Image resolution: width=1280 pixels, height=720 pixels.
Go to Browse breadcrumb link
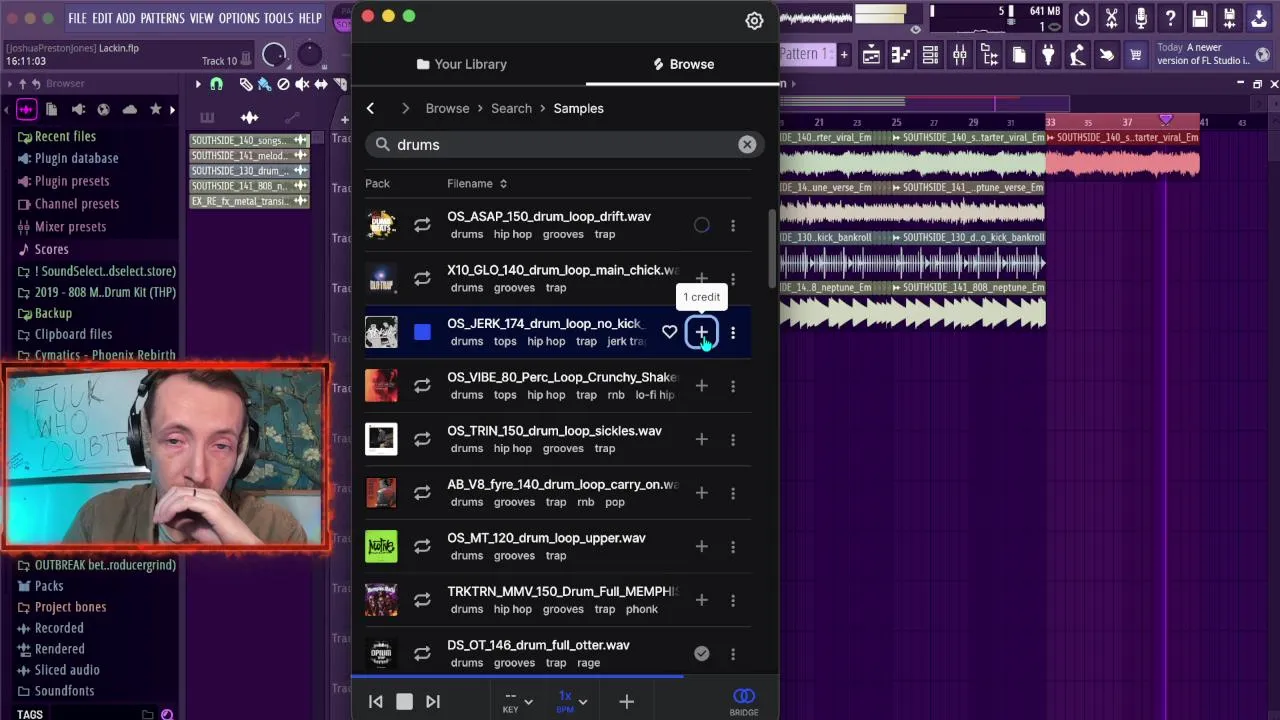(x=447, y=108)
